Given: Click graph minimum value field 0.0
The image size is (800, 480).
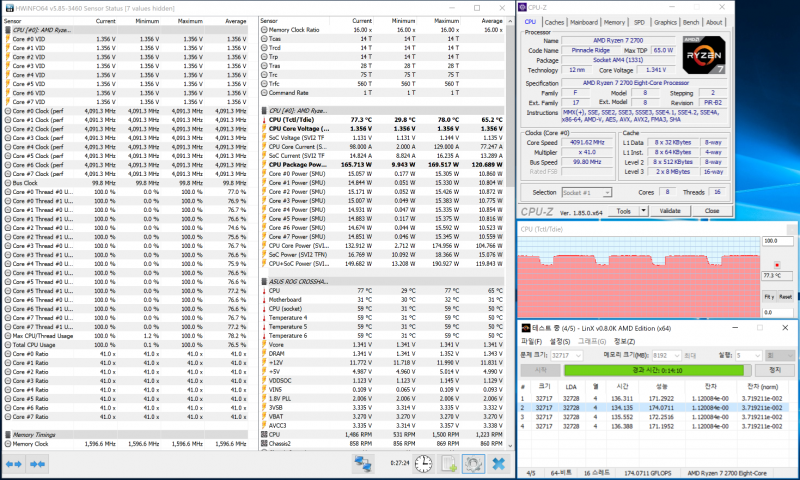Looking at the screenshot, I should (x=778, y=312).
